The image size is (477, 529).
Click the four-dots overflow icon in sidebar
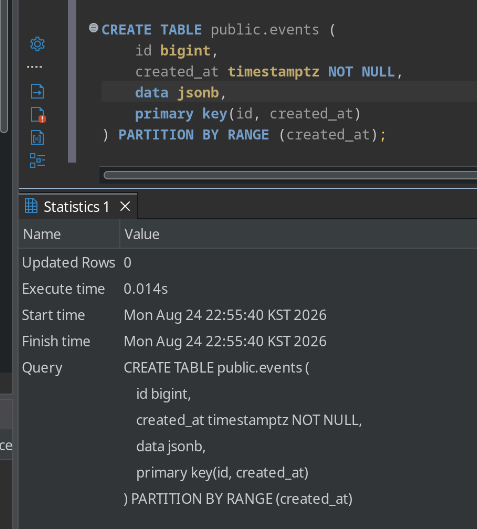pyautogui.click(x=35, y=67)
